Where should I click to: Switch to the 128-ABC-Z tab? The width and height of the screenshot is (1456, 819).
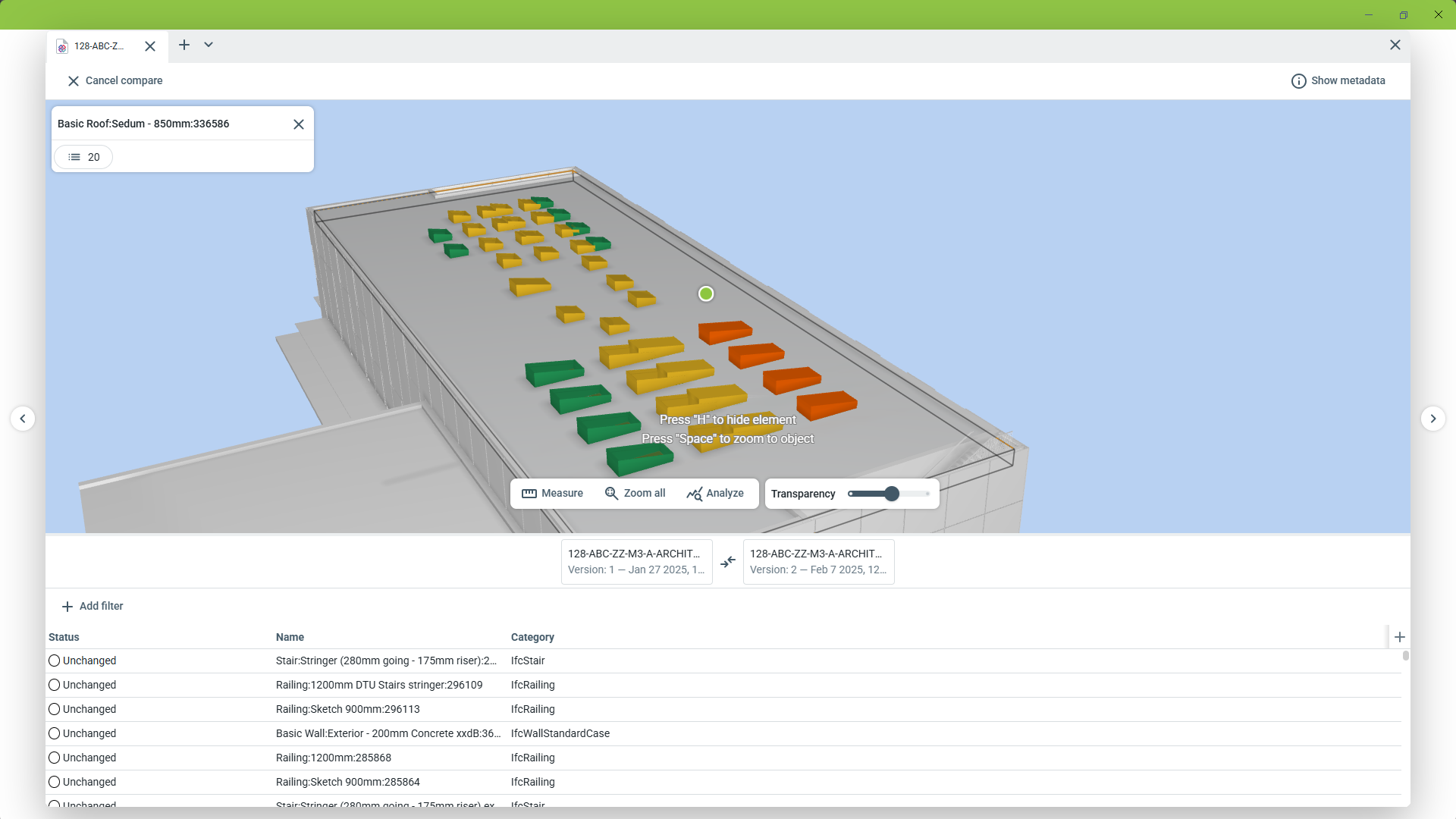(x=99, y=46)
